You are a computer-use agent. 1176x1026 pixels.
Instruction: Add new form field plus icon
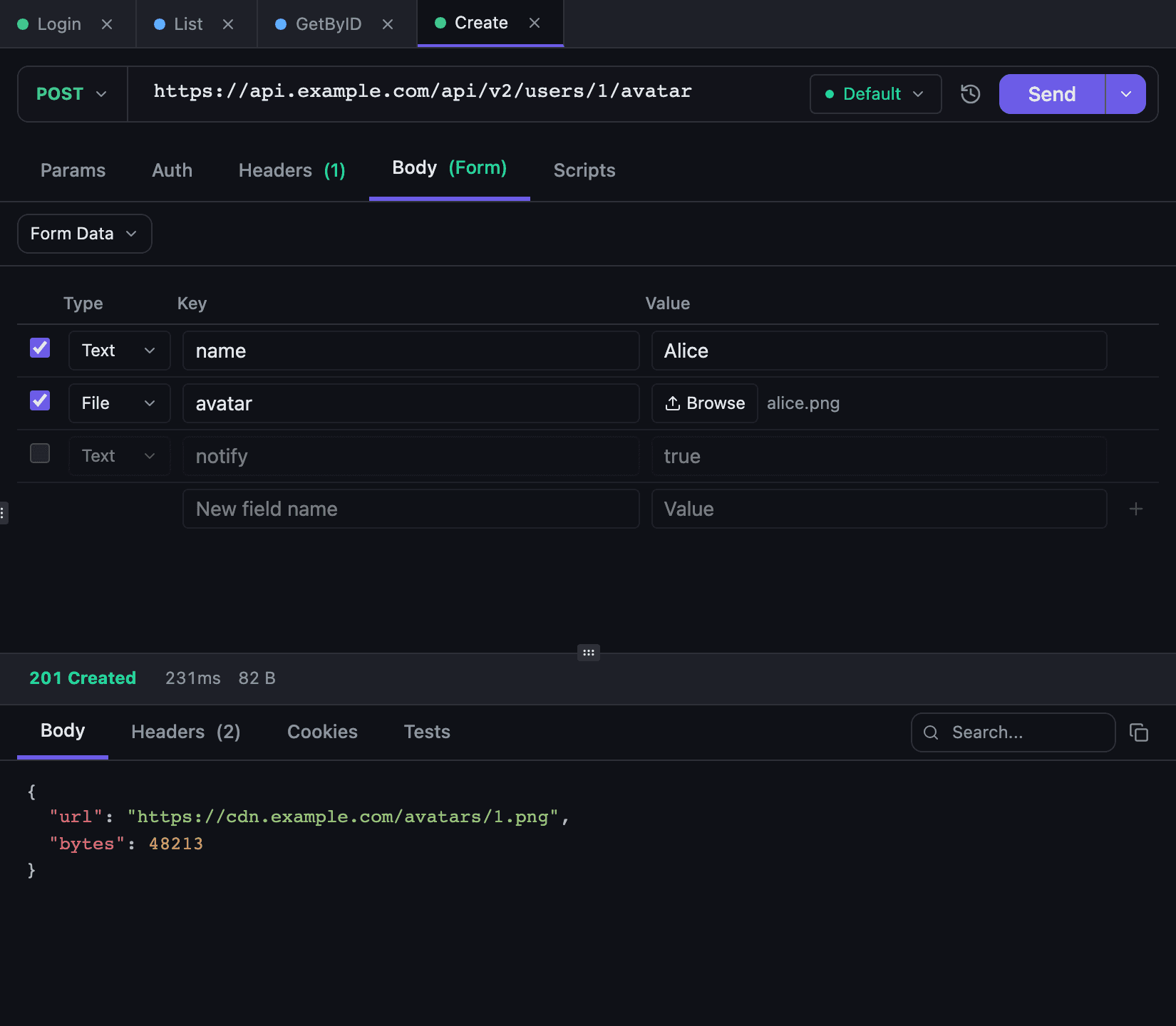tap(1136, 509)
